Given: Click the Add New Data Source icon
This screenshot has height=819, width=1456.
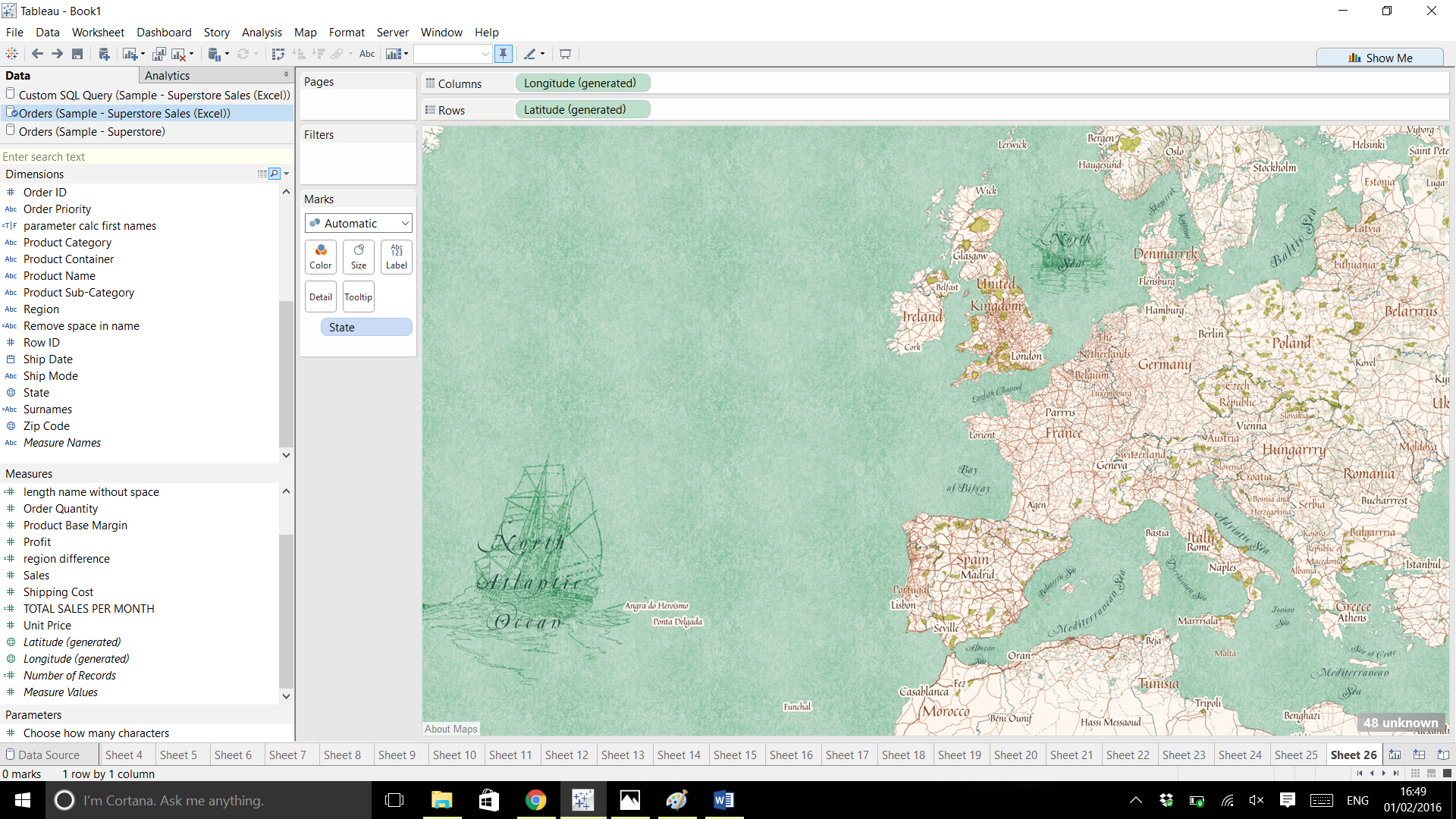Looking at the screenshot, I should pyautogui.click(x=104, y=54).
